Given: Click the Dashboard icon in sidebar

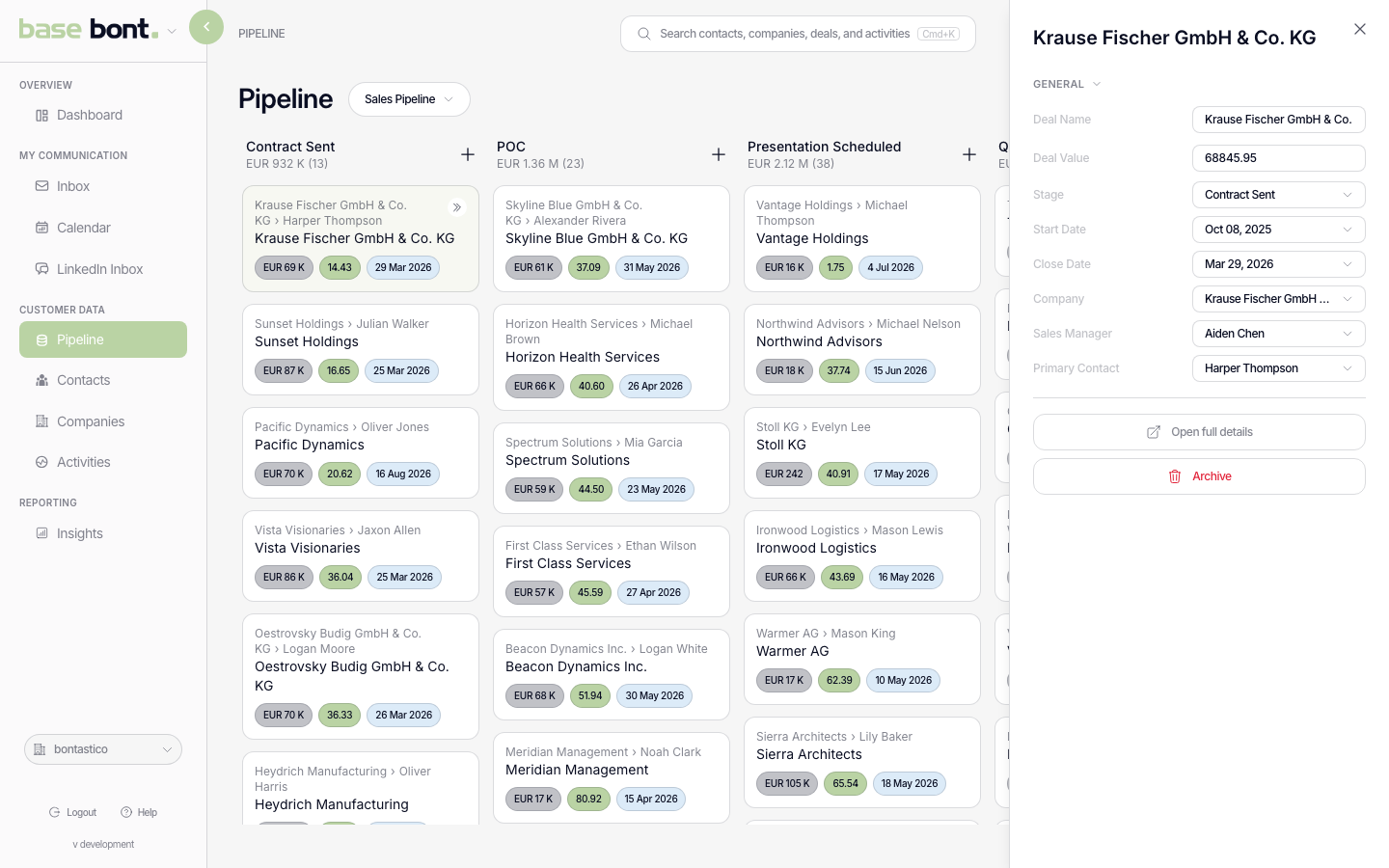Looking at the screenshot, I should point(41,115).
